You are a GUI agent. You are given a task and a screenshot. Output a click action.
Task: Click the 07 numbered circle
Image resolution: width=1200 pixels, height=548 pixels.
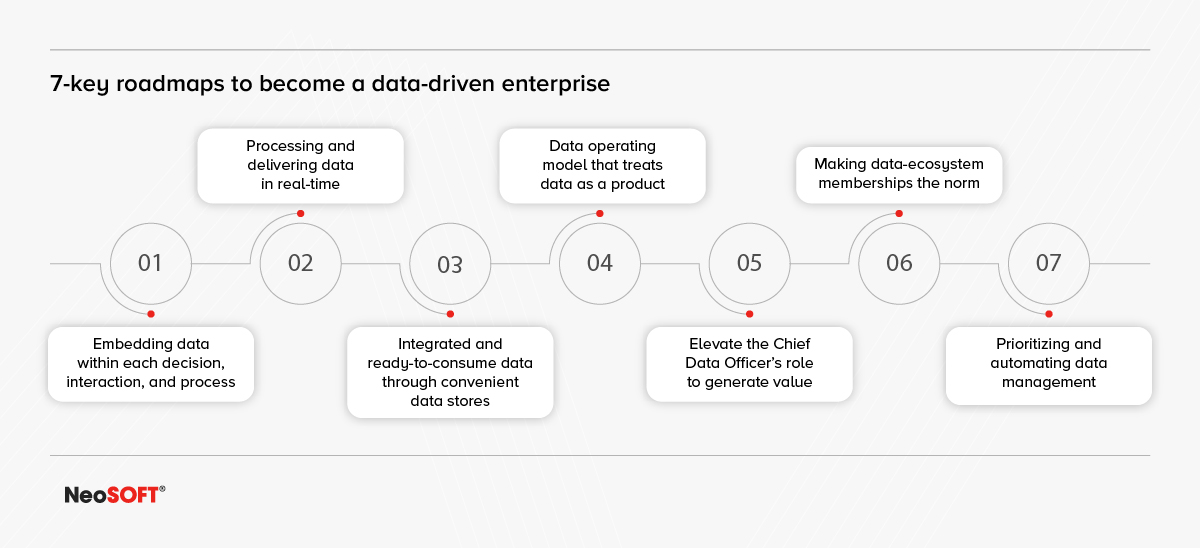[x=1048, y=263]
